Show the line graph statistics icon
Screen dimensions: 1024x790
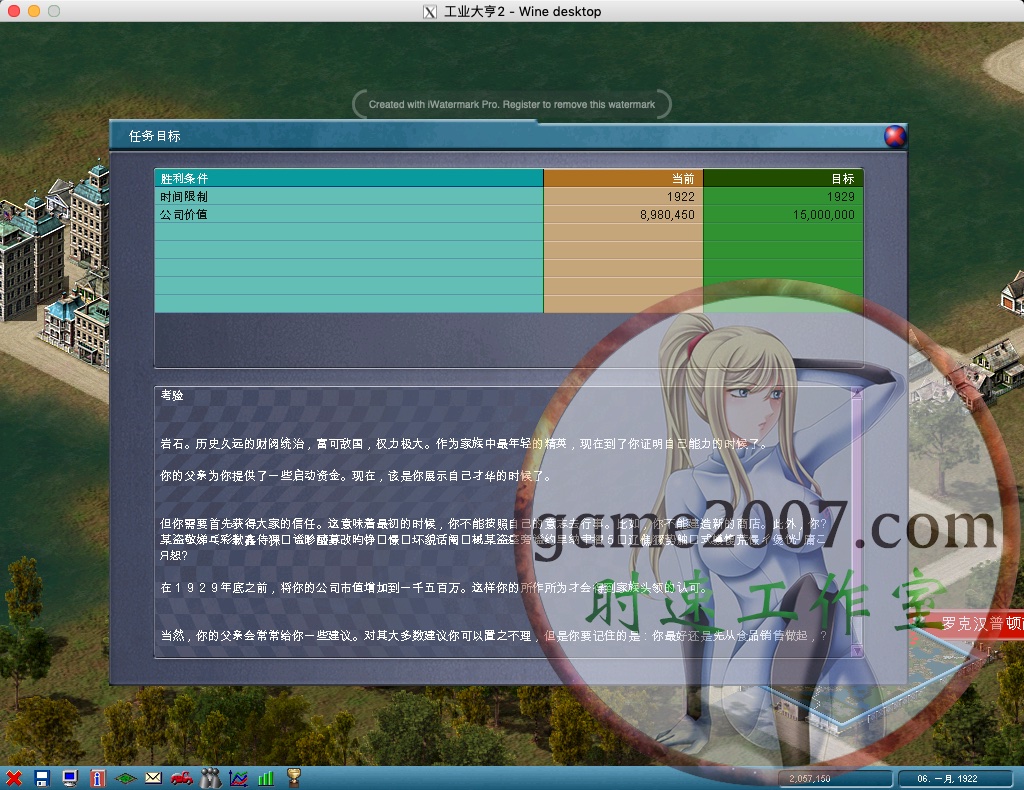[x=238, y=778]
